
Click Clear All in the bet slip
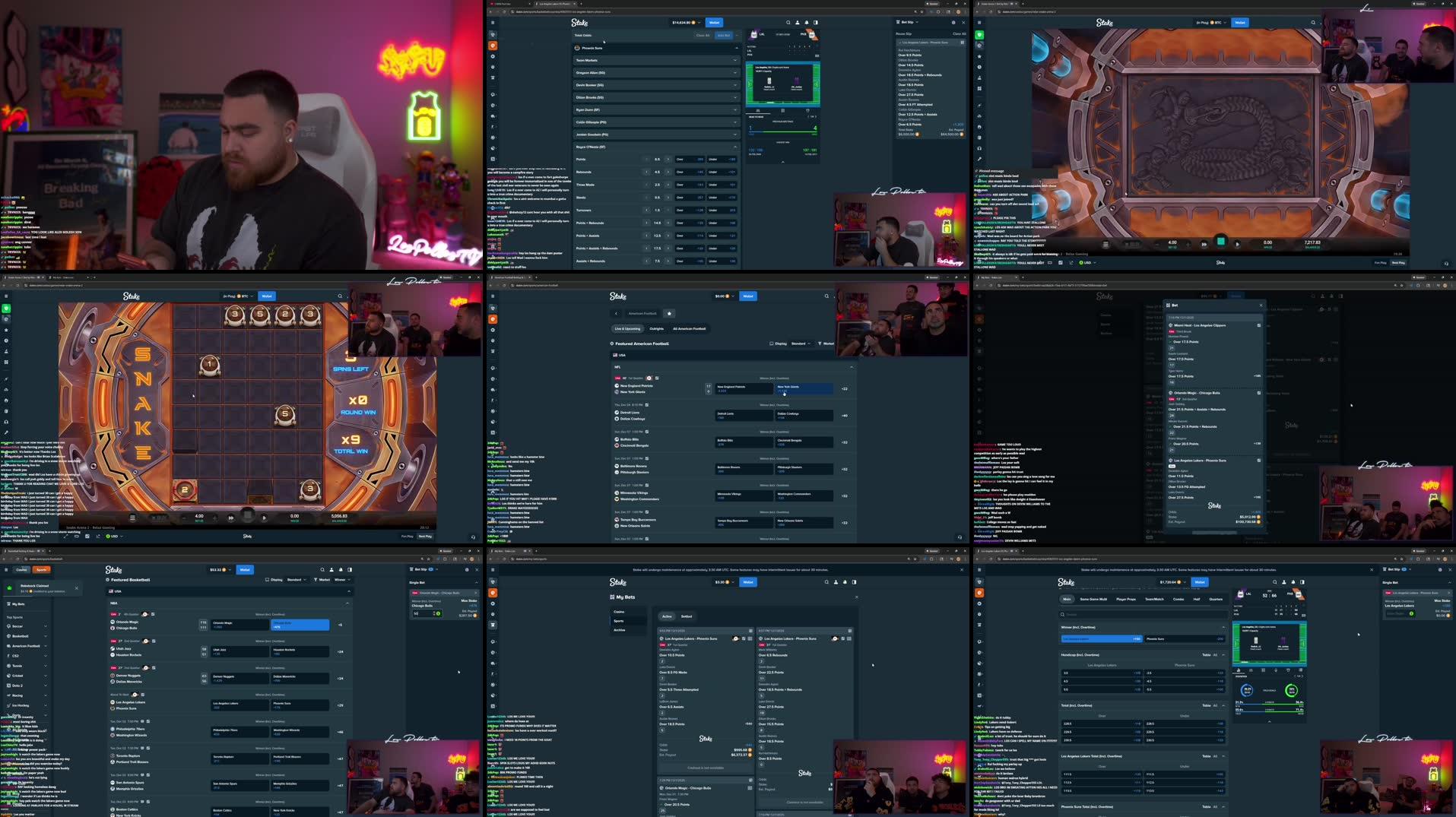click(x=961, y=33)
